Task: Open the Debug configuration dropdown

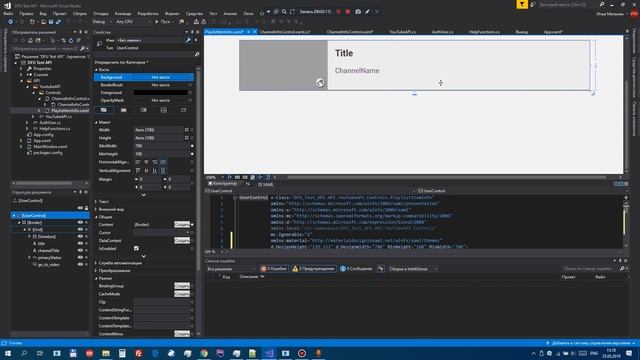Action: point(102,22)
